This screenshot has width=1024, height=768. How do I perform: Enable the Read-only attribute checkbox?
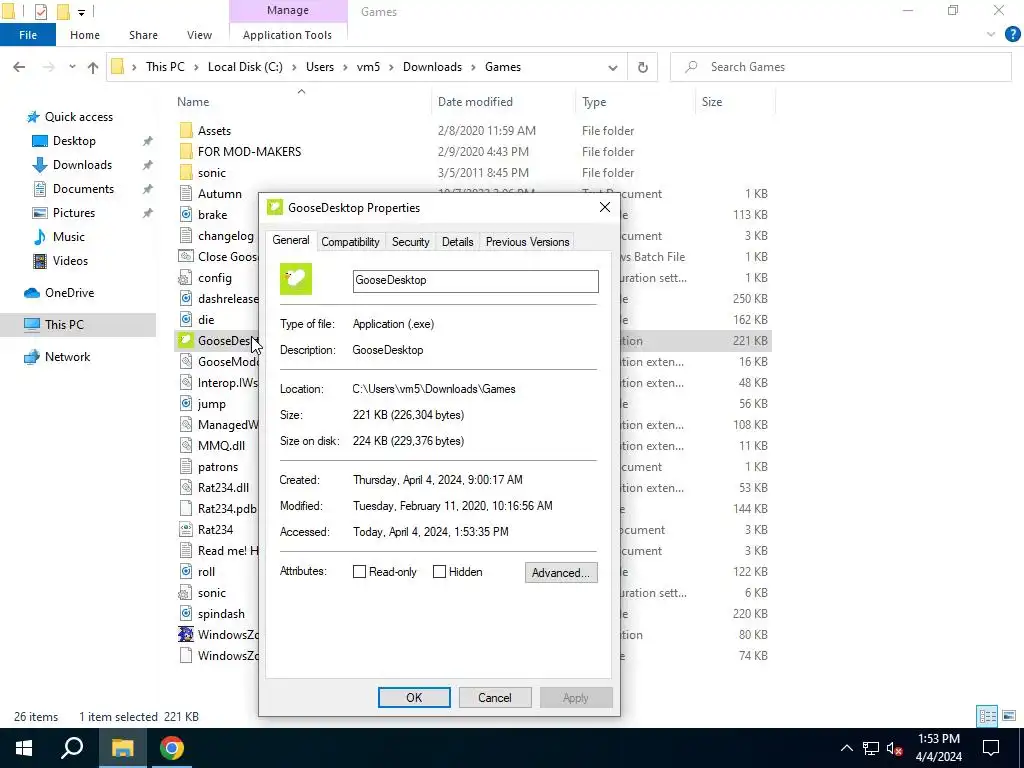pyautogui.click(x=359, y=571)
